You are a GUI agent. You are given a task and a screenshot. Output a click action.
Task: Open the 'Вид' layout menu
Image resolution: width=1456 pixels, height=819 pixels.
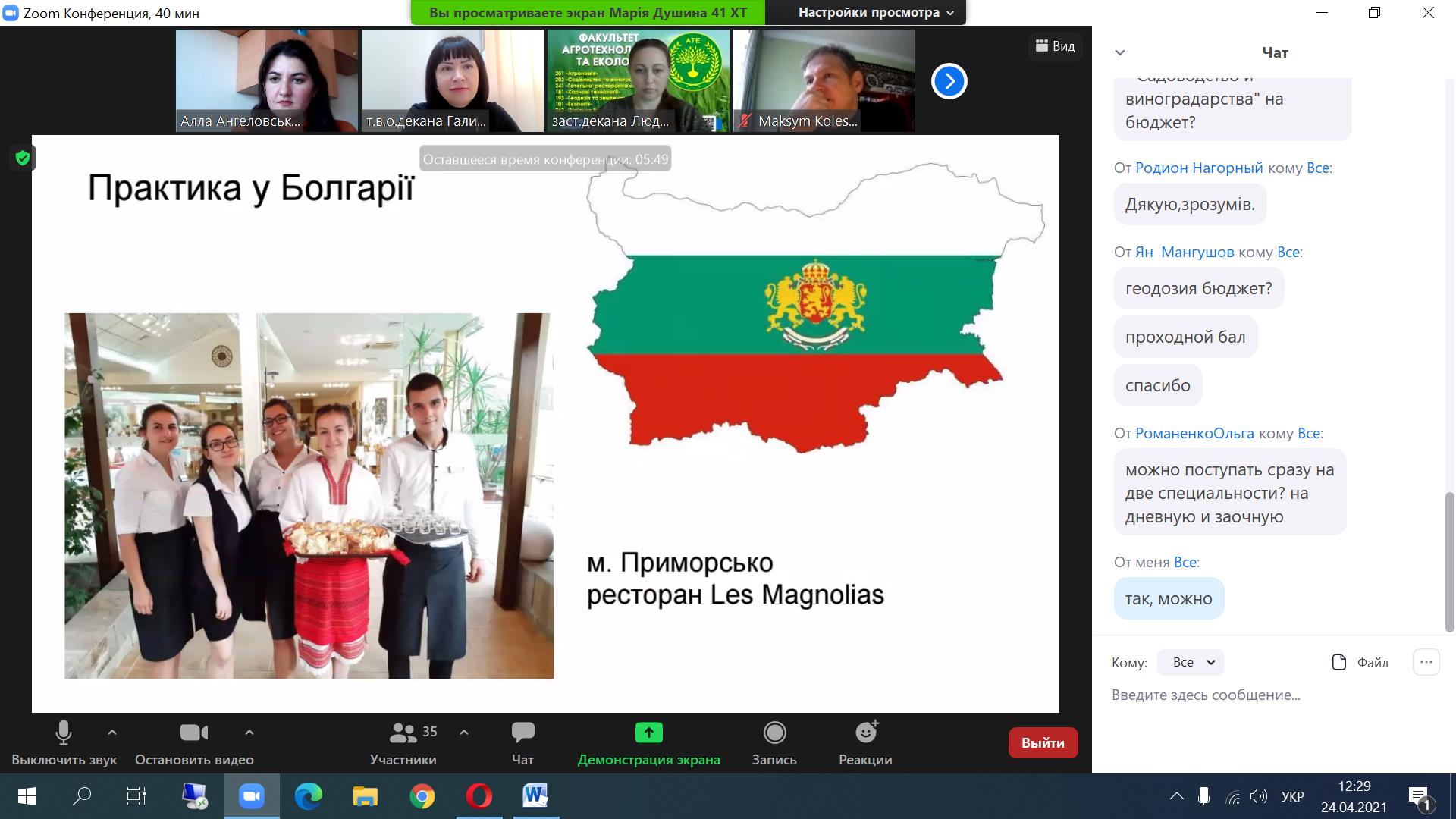pyautogui.click(x=1055, y=46)
